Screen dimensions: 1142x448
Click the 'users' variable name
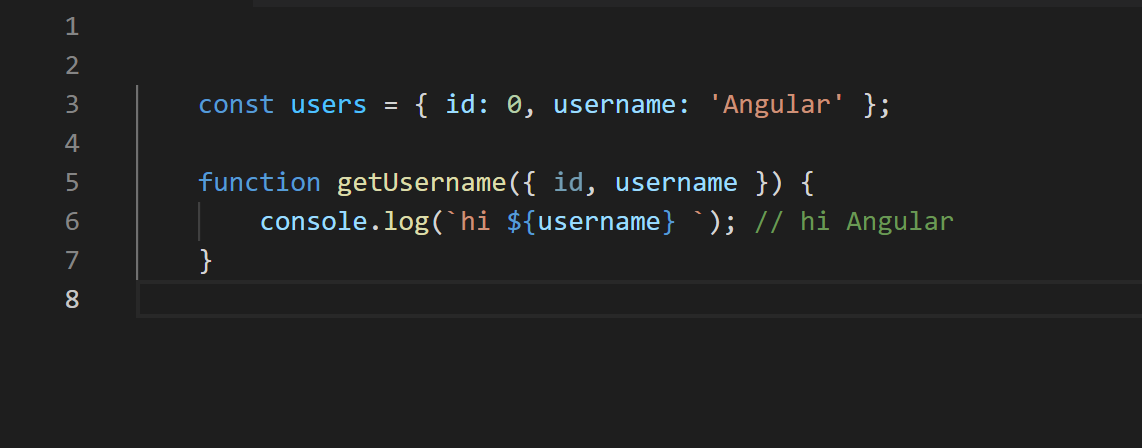(x=328, y=105)
